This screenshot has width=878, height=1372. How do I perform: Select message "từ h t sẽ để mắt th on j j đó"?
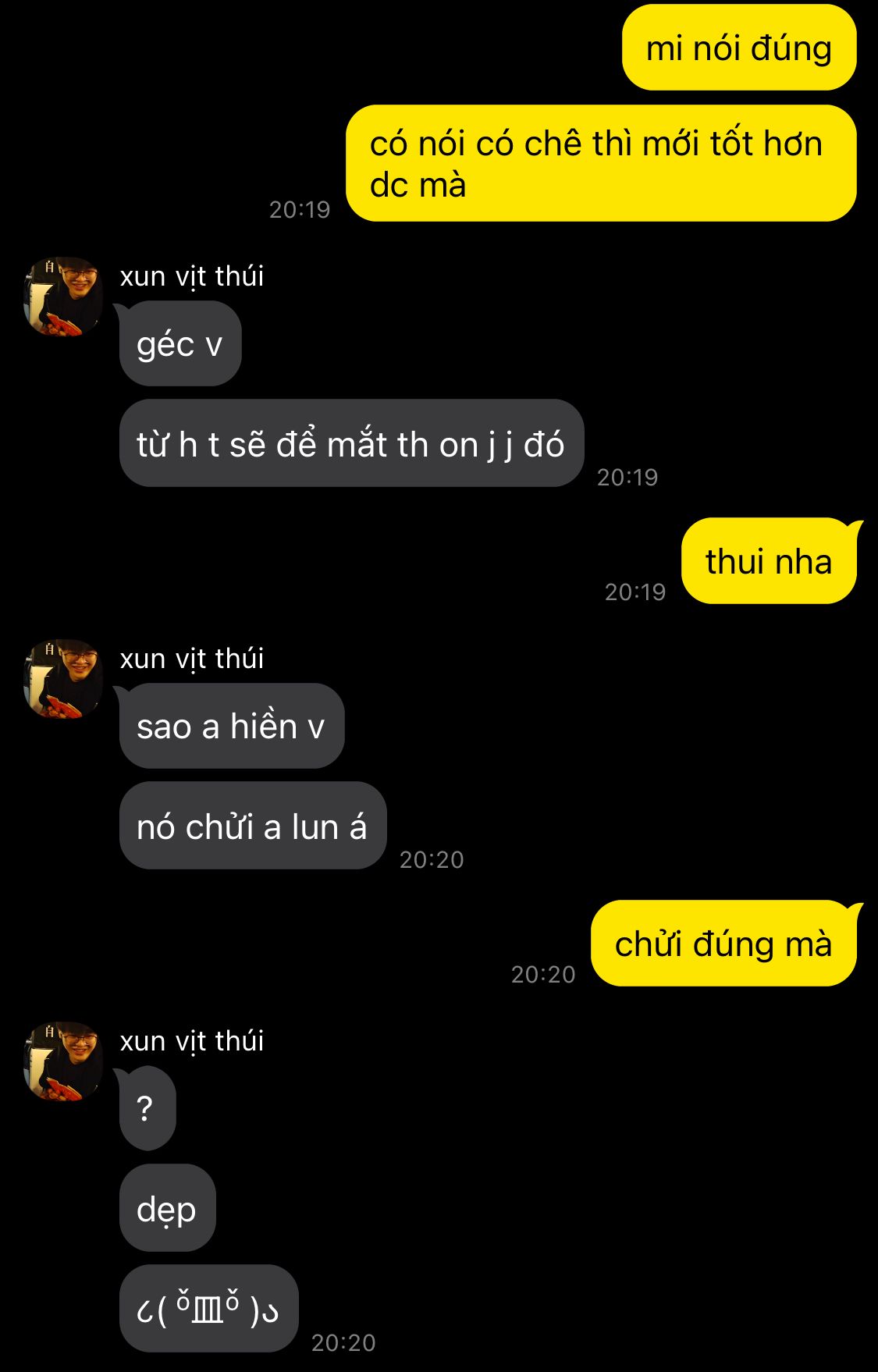[x=351, y=443]
